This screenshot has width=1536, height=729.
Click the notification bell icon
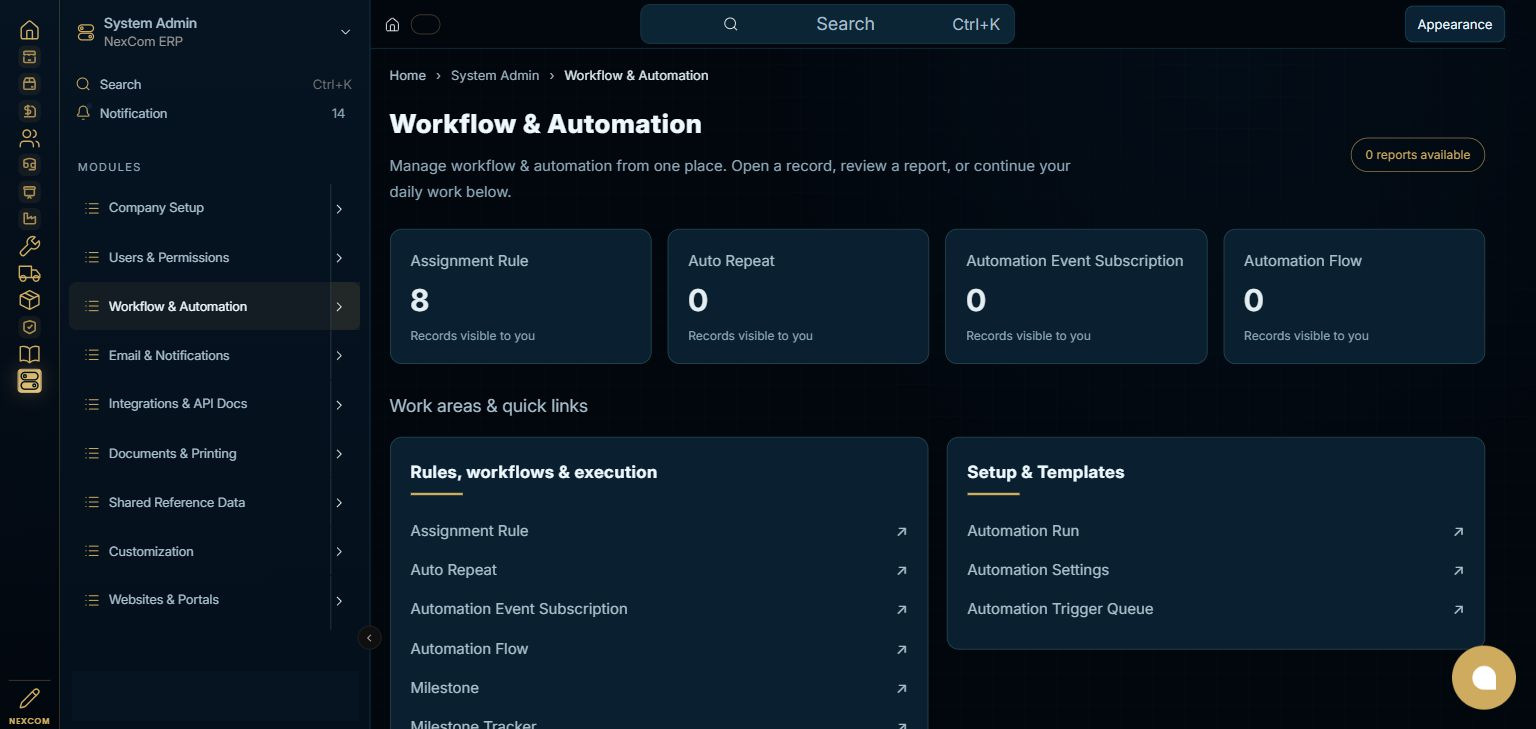point(83,113)
